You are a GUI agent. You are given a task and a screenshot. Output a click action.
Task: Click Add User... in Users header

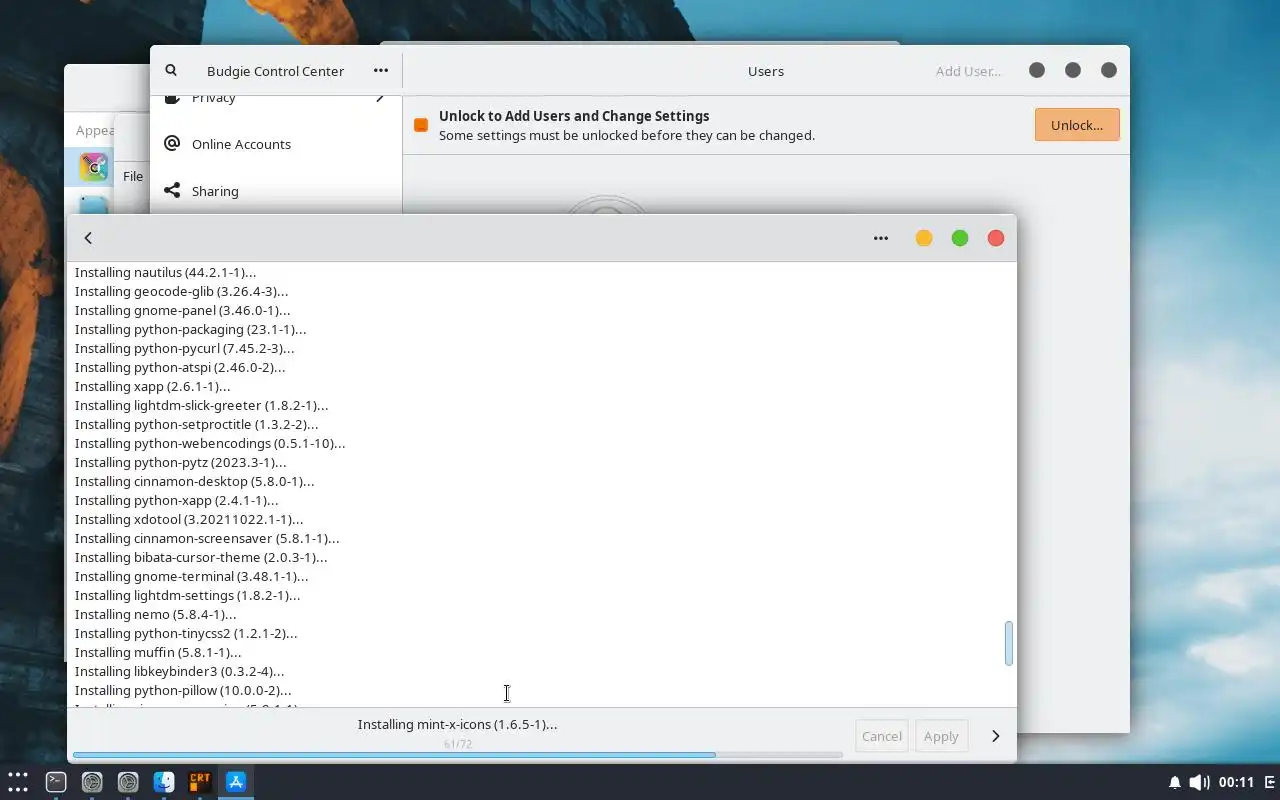968,71
